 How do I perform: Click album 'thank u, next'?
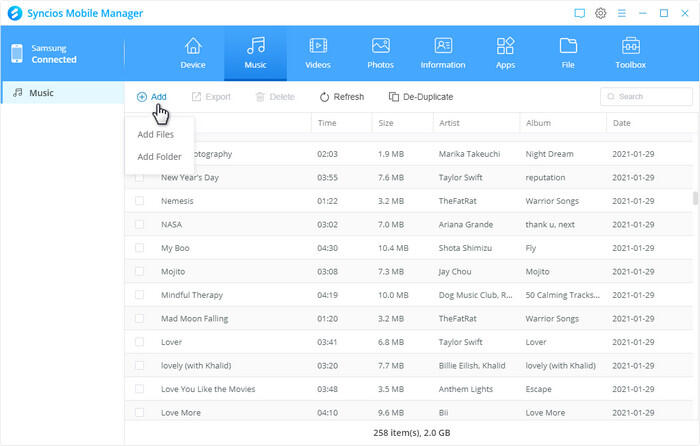[x=550, y=225]
